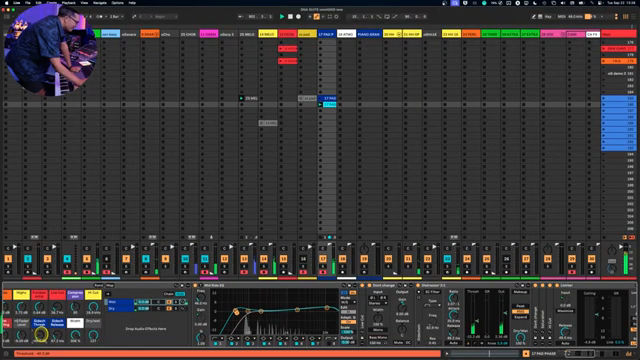Toggle track activator 10

[185, 259]
